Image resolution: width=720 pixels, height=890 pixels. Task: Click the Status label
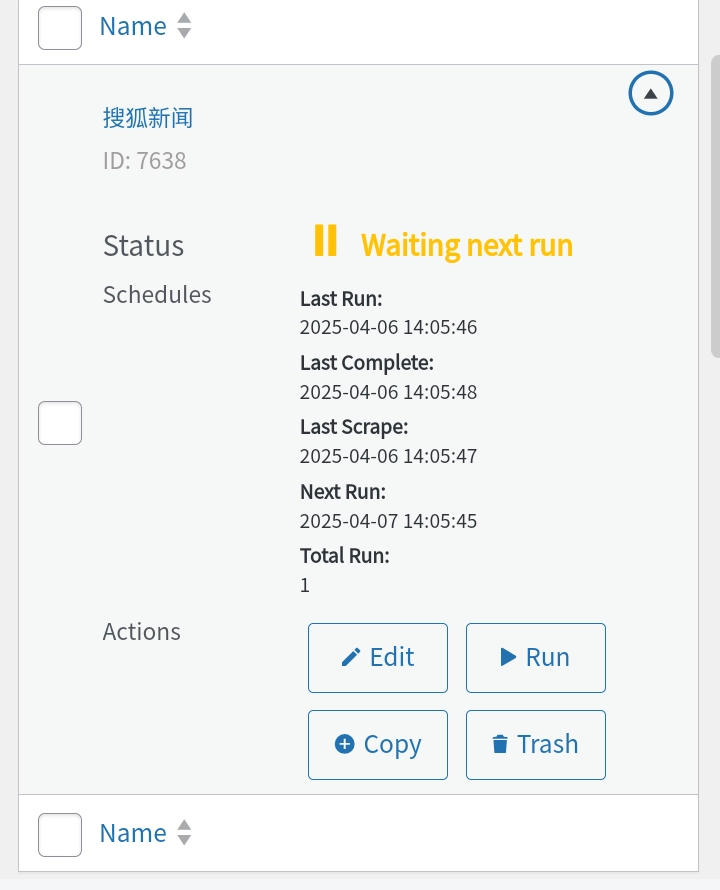[x=143, y=246]
